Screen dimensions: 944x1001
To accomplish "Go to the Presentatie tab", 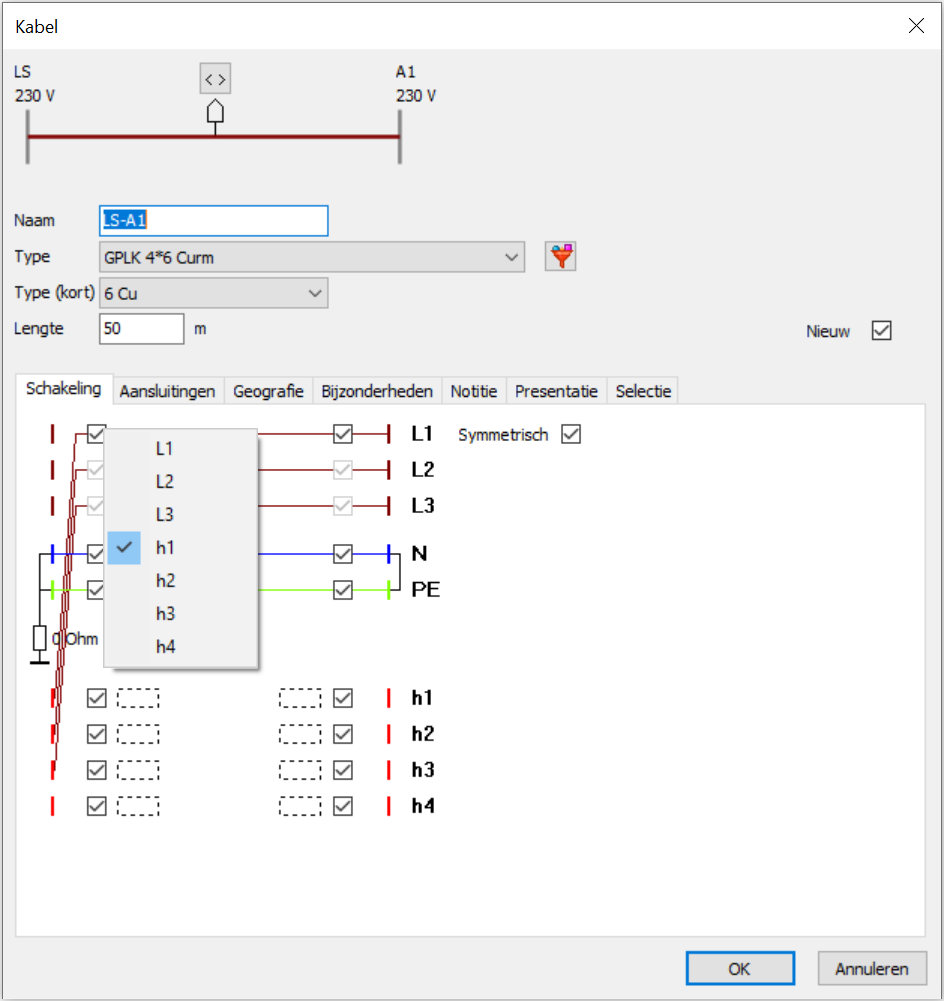I will pos(556,391).
